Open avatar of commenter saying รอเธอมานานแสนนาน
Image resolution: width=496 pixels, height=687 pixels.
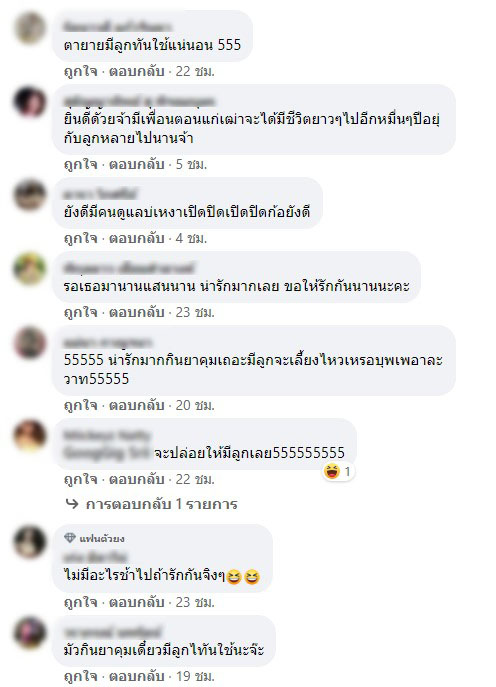(x=30, y=269)
